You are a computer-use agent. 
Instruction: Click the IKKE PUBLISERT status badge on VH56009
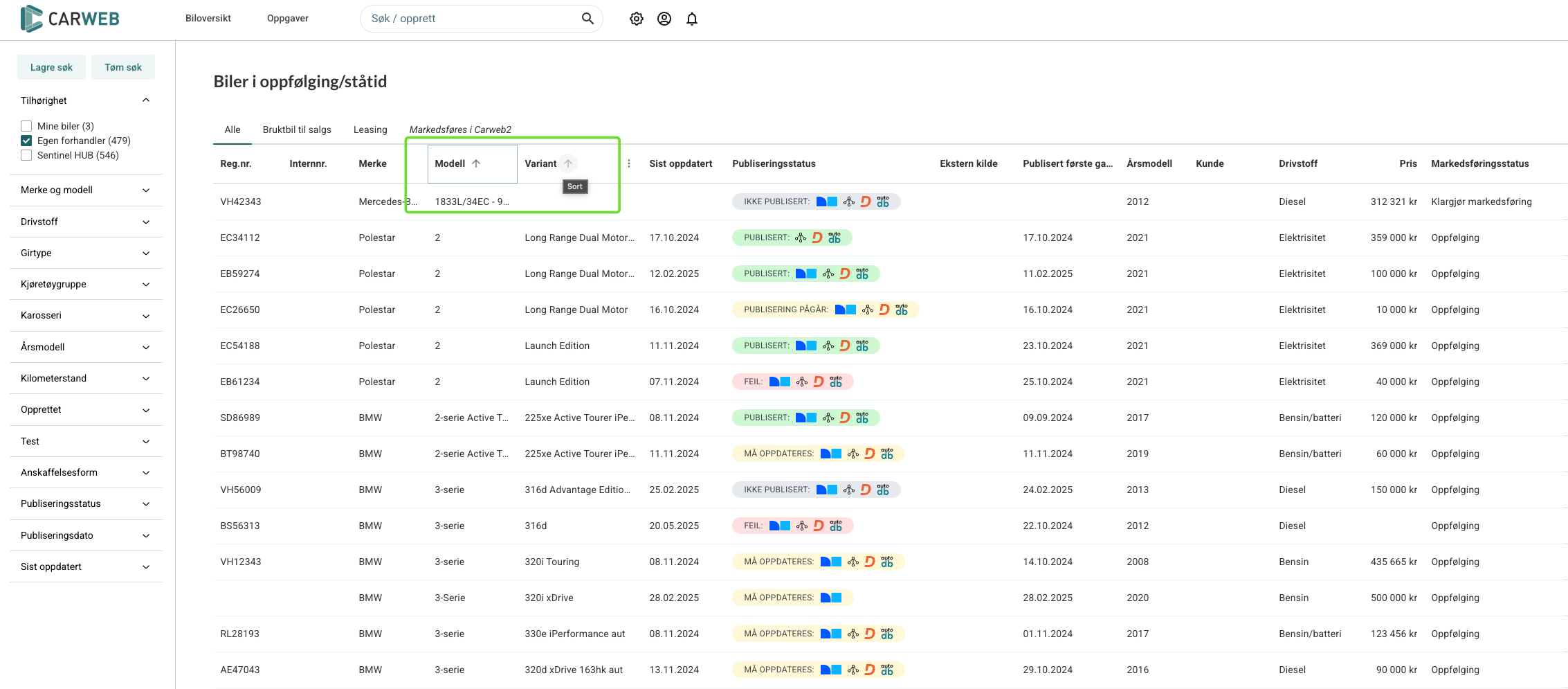tap(816, 490)
